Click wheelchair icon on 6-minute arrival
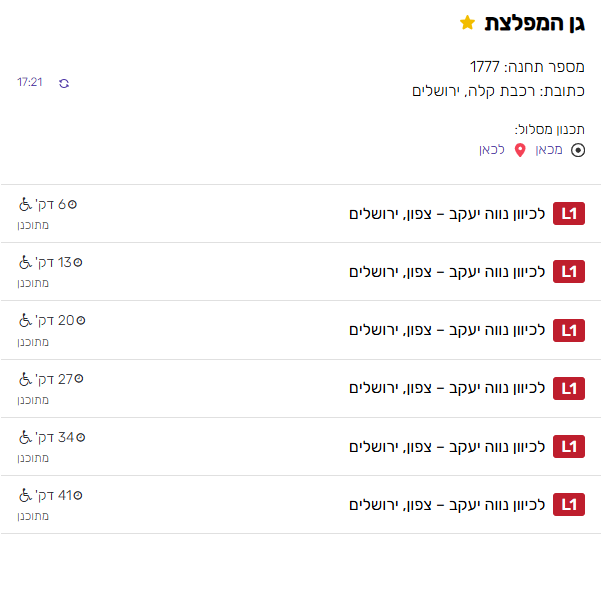Image resolution: width=605 pixels, height=589 pixels. click(x=26, y=204)
